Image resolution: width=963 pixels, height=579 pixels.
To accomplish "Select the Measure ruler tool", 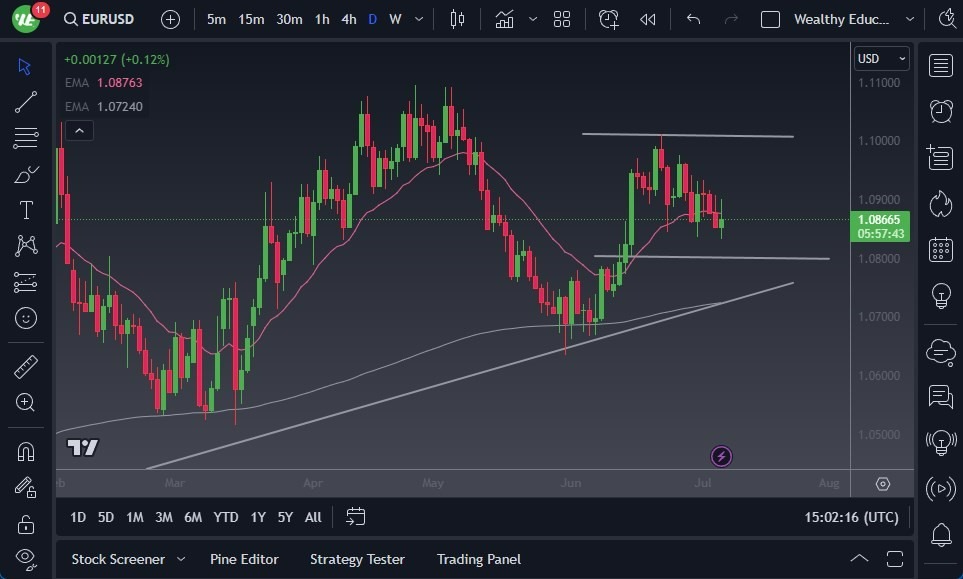I will pyautogui.click(x=26, y=366).
